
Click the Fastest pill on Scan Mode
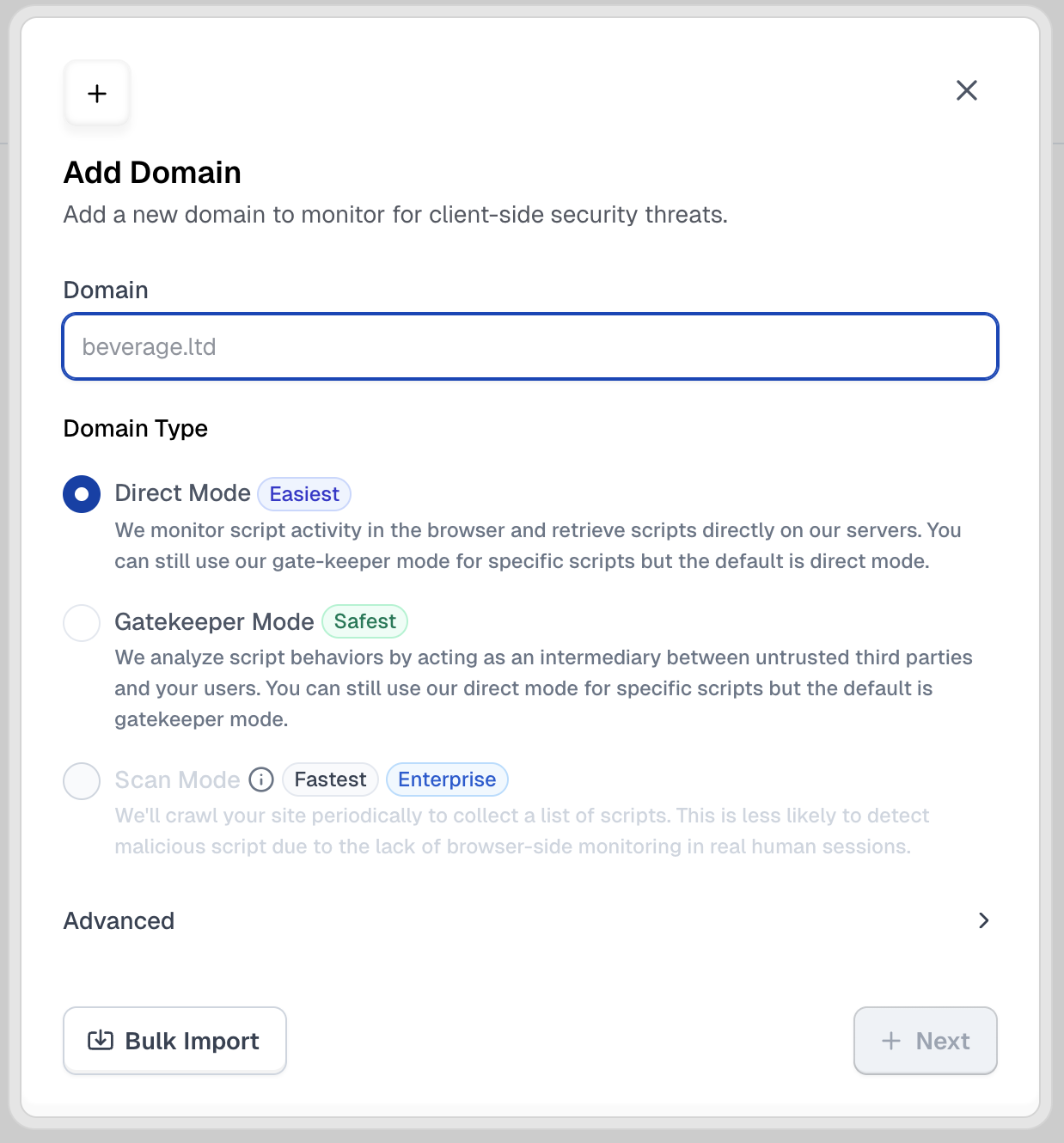tap(330, 779)
